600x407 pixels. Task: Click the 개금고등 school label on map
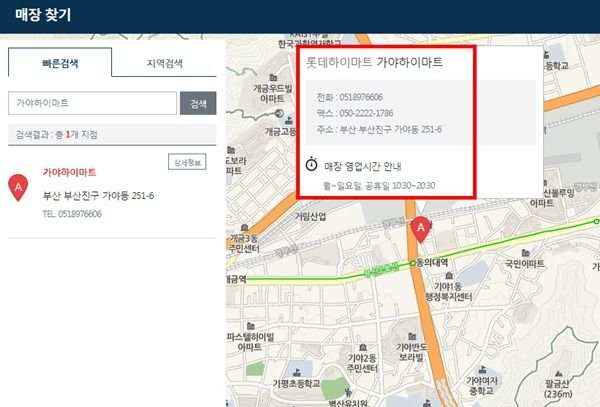[x=280, y=132]
